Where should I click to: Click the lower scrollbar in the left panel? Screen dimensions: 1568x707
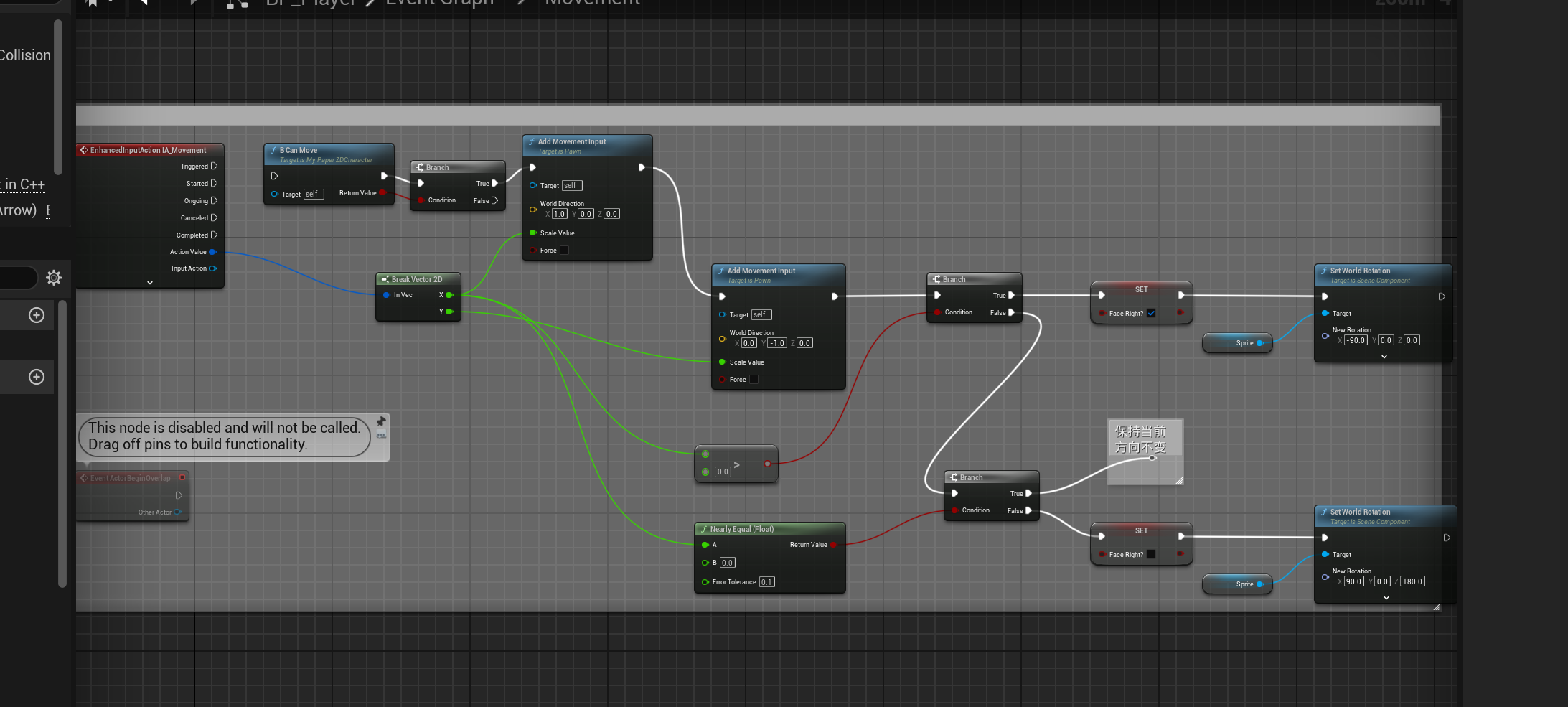[62, 444]
